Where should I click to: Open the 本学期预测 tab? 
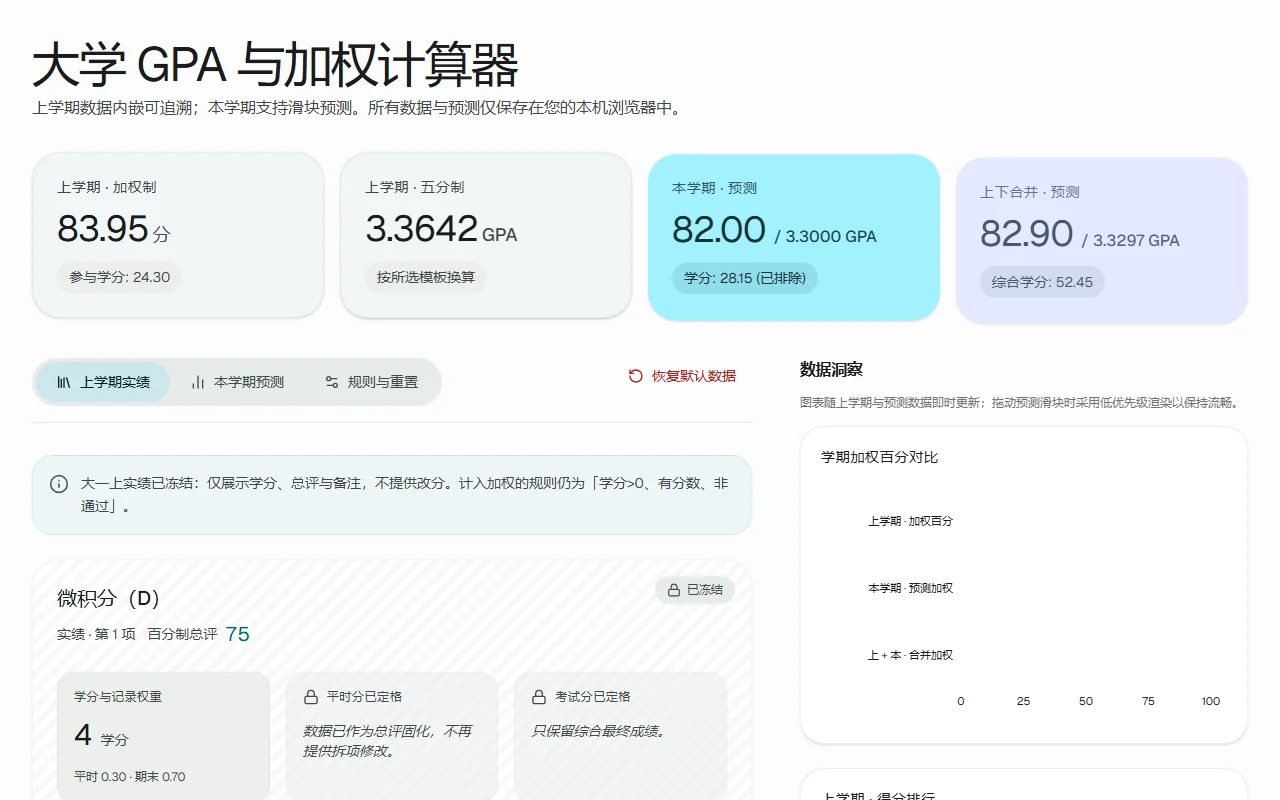click(x=237, y=382)
